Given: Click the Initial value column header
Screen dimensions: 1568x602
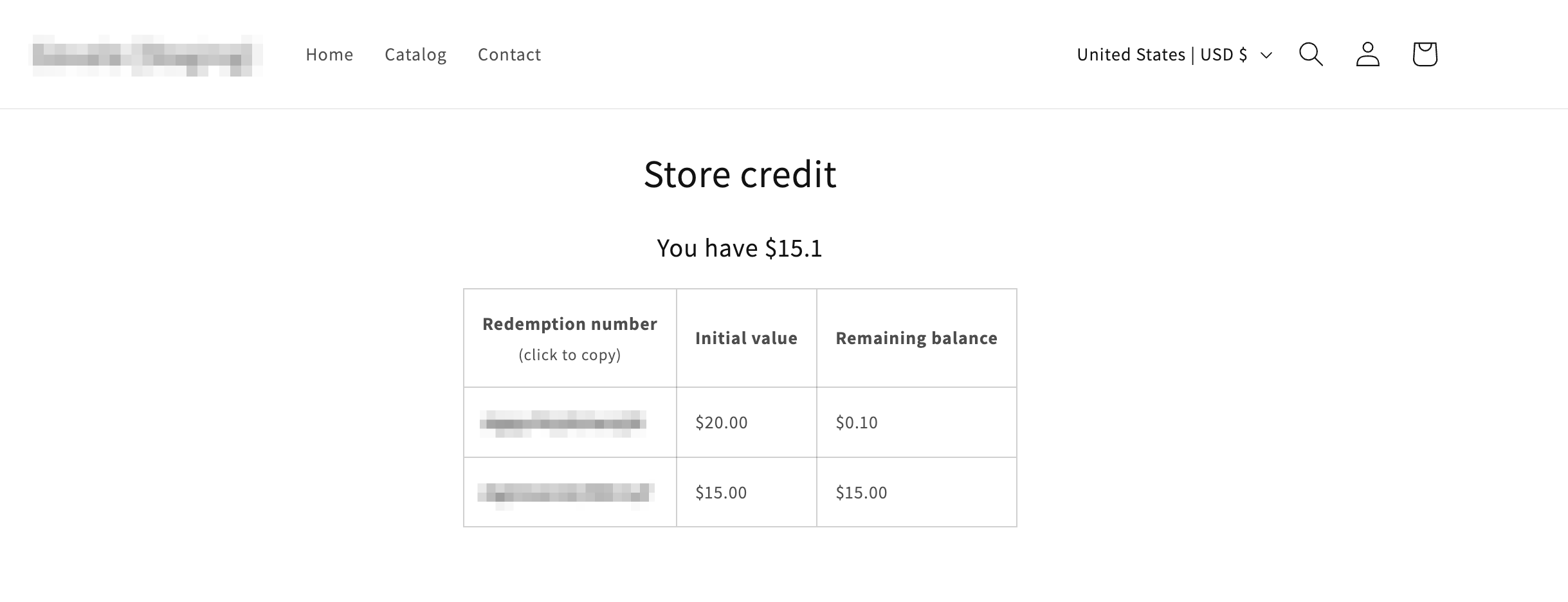Looking at the screenshot, I should pyautogui.click(x=746, y=338).
